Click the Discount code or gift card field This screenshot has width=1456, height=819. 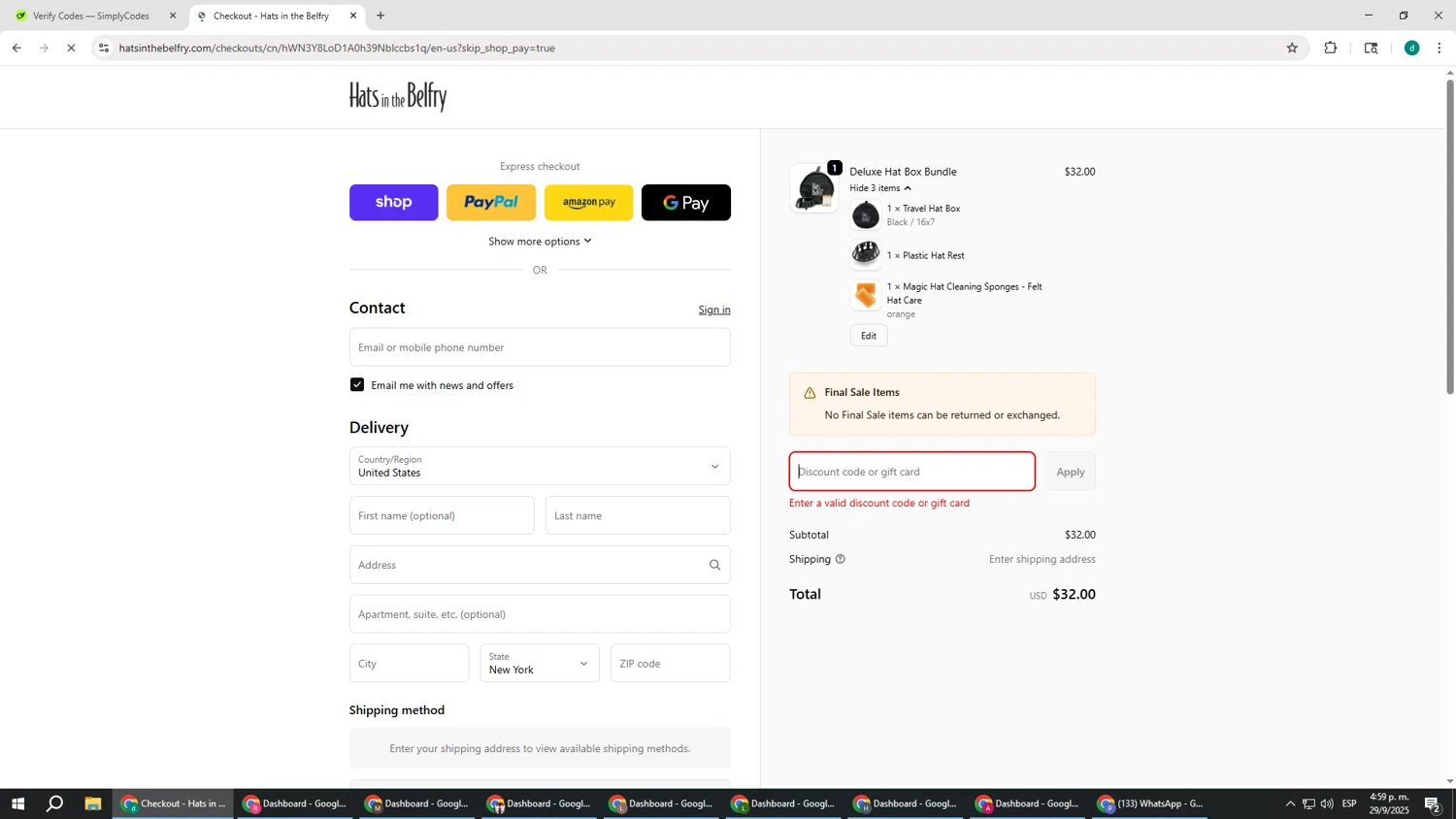[912, 472]
